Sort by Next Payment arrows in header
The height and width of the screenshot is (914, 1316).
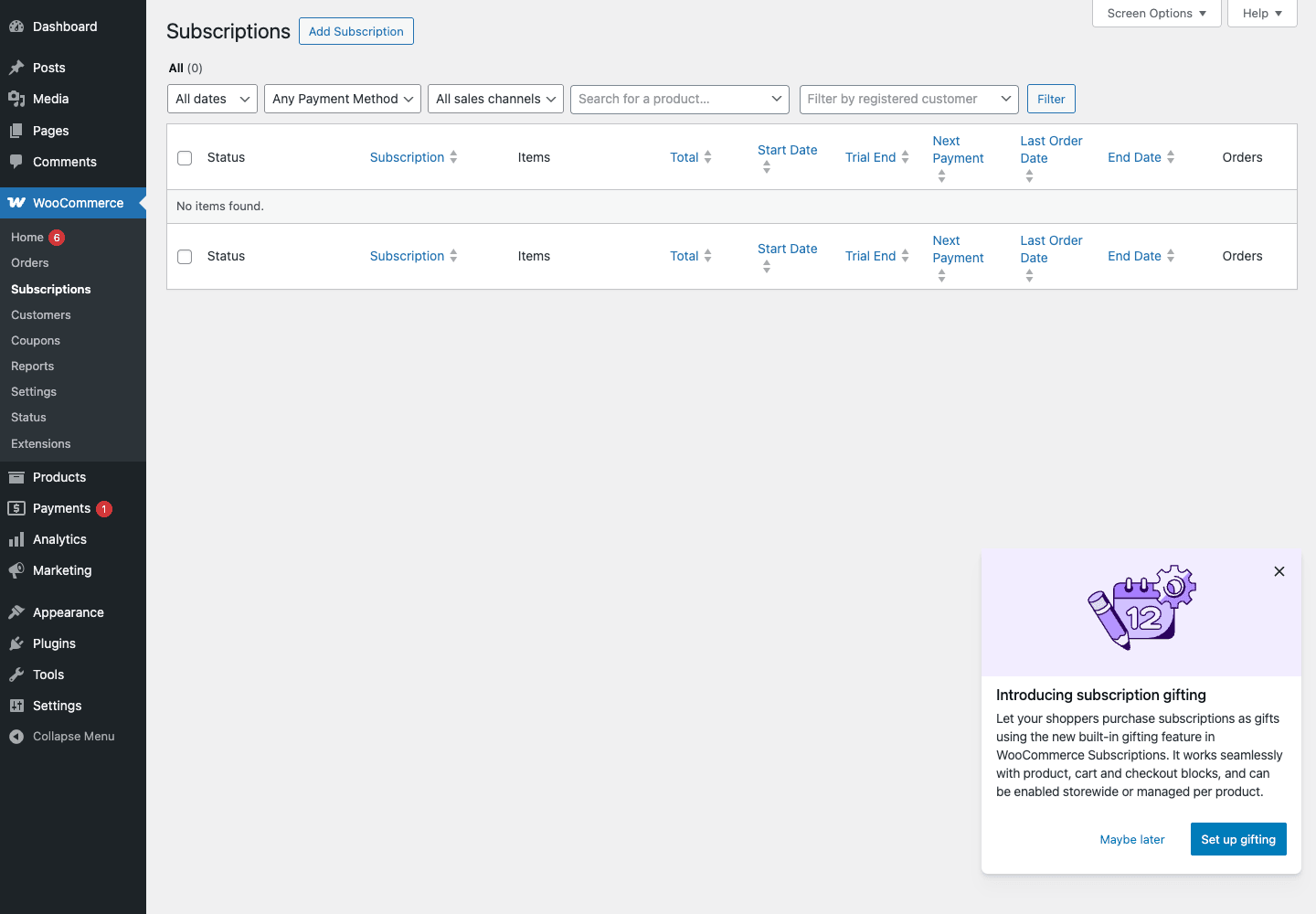click(x=941, y=175)
